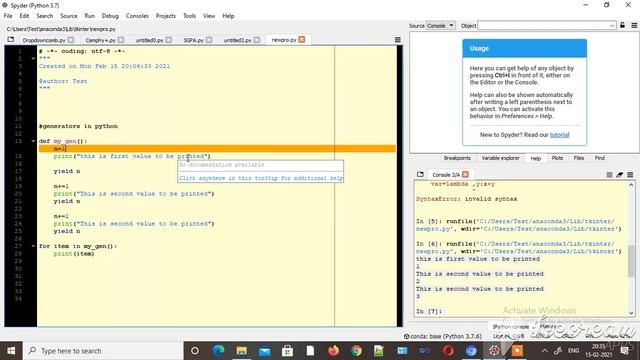Open Opera browser from taskbar
640x360 pixels.
(448, 351)
